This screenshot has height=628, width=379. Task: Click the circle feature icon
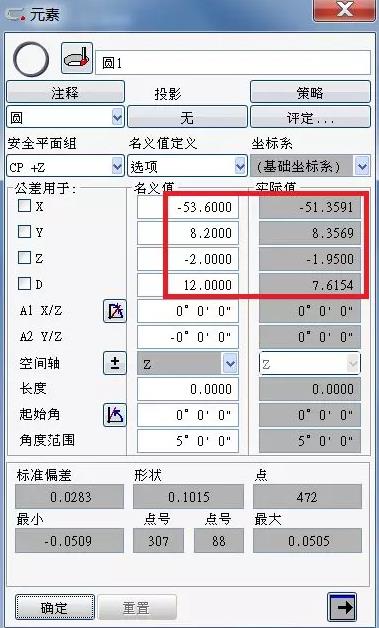coord(31,60)
